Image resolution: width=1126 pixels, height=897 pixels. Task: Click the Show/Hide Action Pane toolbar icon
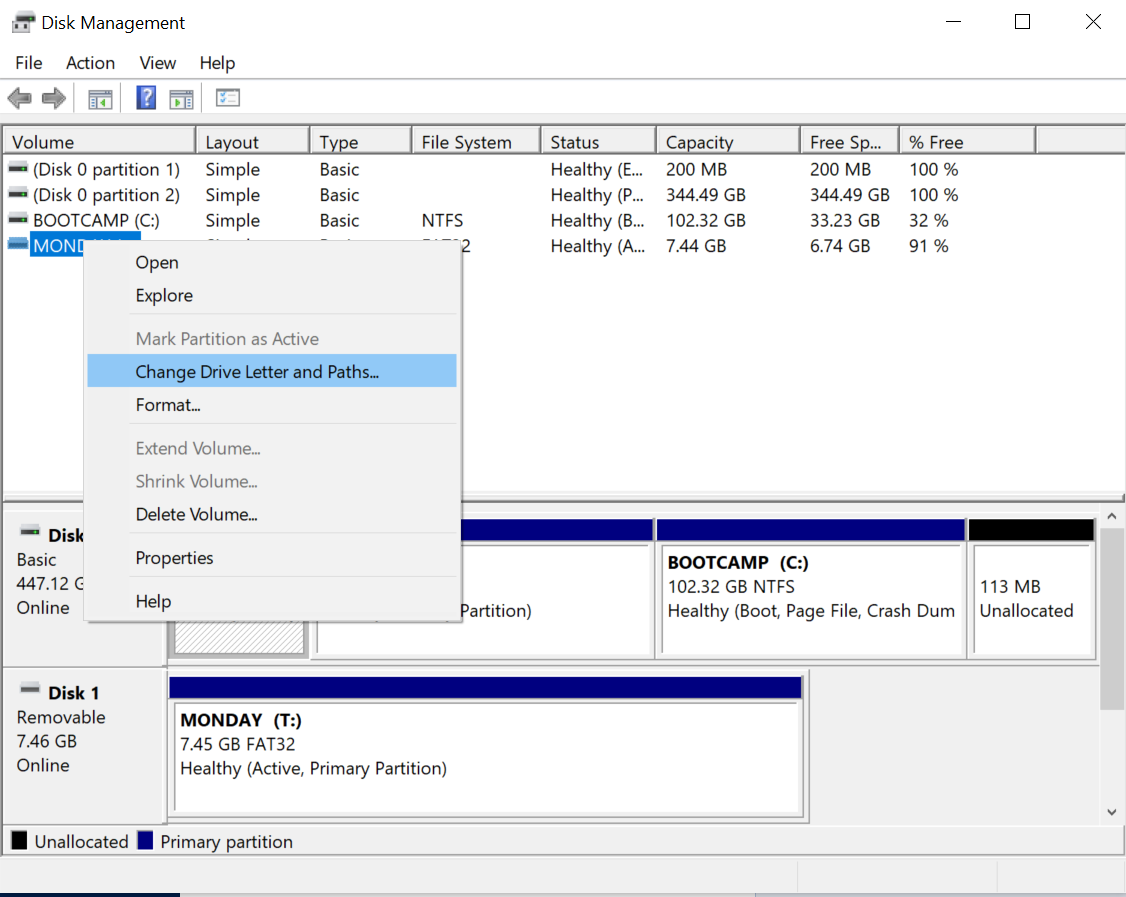click(x=182, y=98)
